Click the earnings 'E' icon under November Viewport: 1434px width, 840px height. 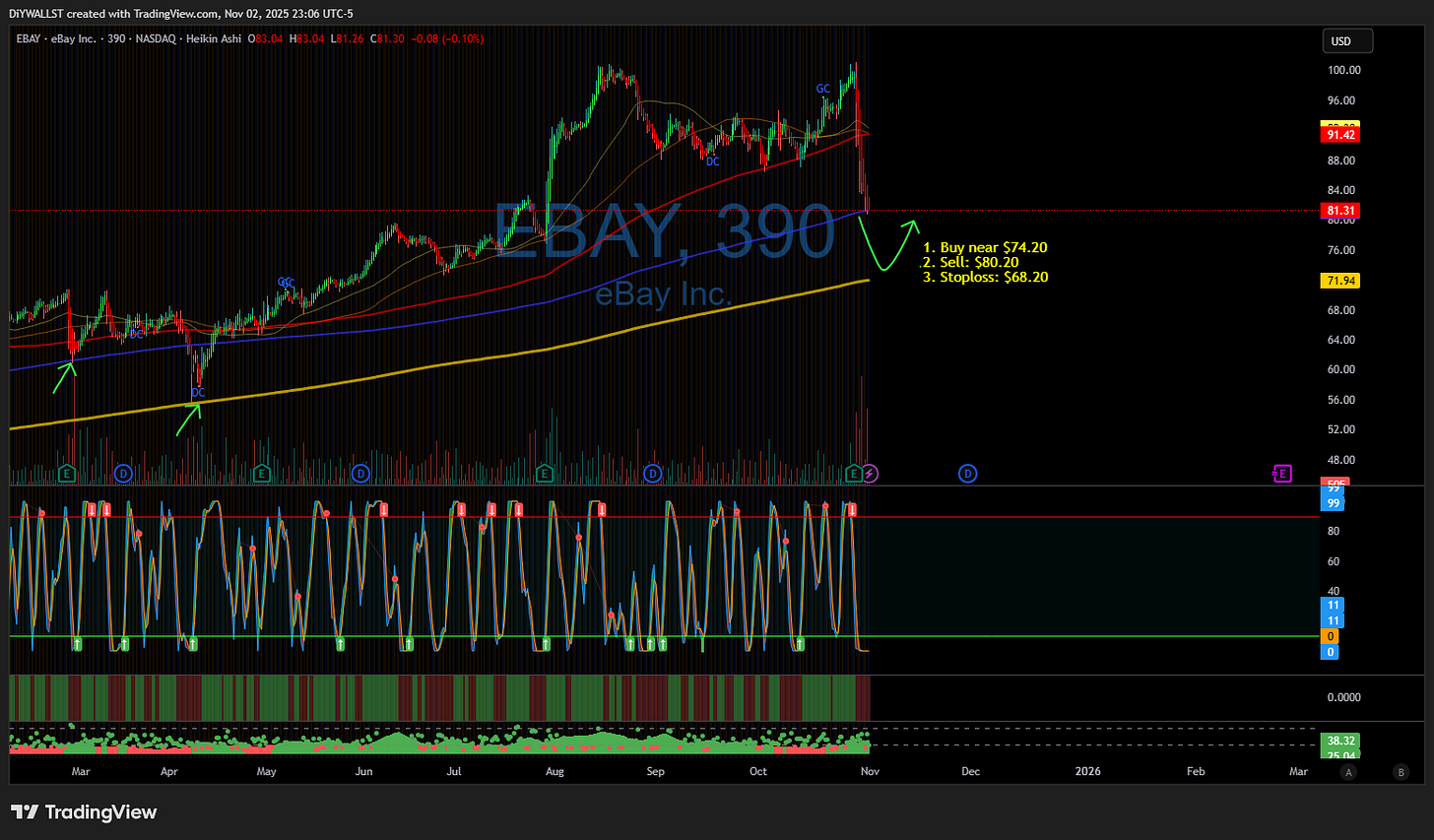(853, 474)
